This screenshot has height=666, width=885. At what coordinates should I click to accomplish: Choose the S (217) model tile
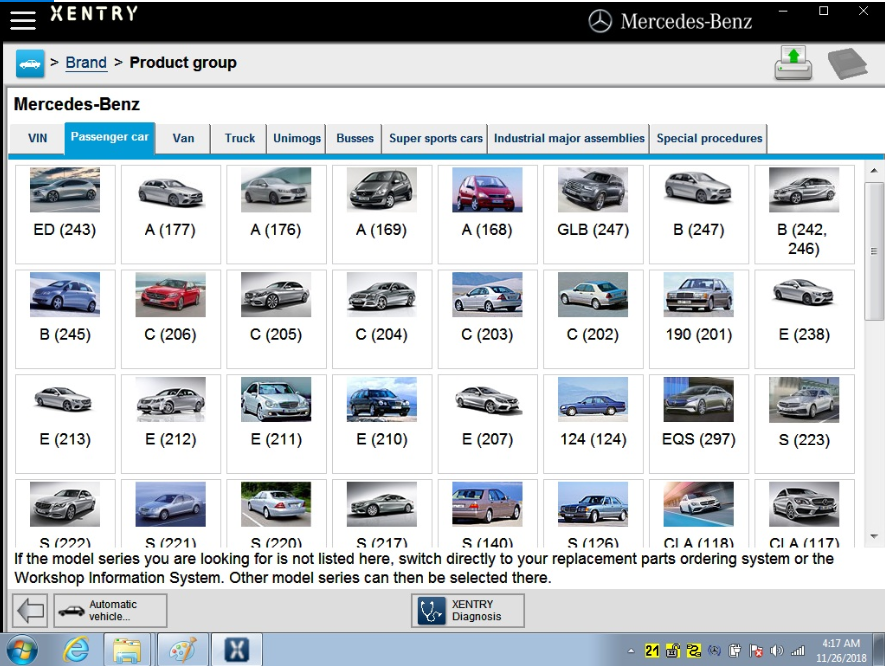(382, 514)
